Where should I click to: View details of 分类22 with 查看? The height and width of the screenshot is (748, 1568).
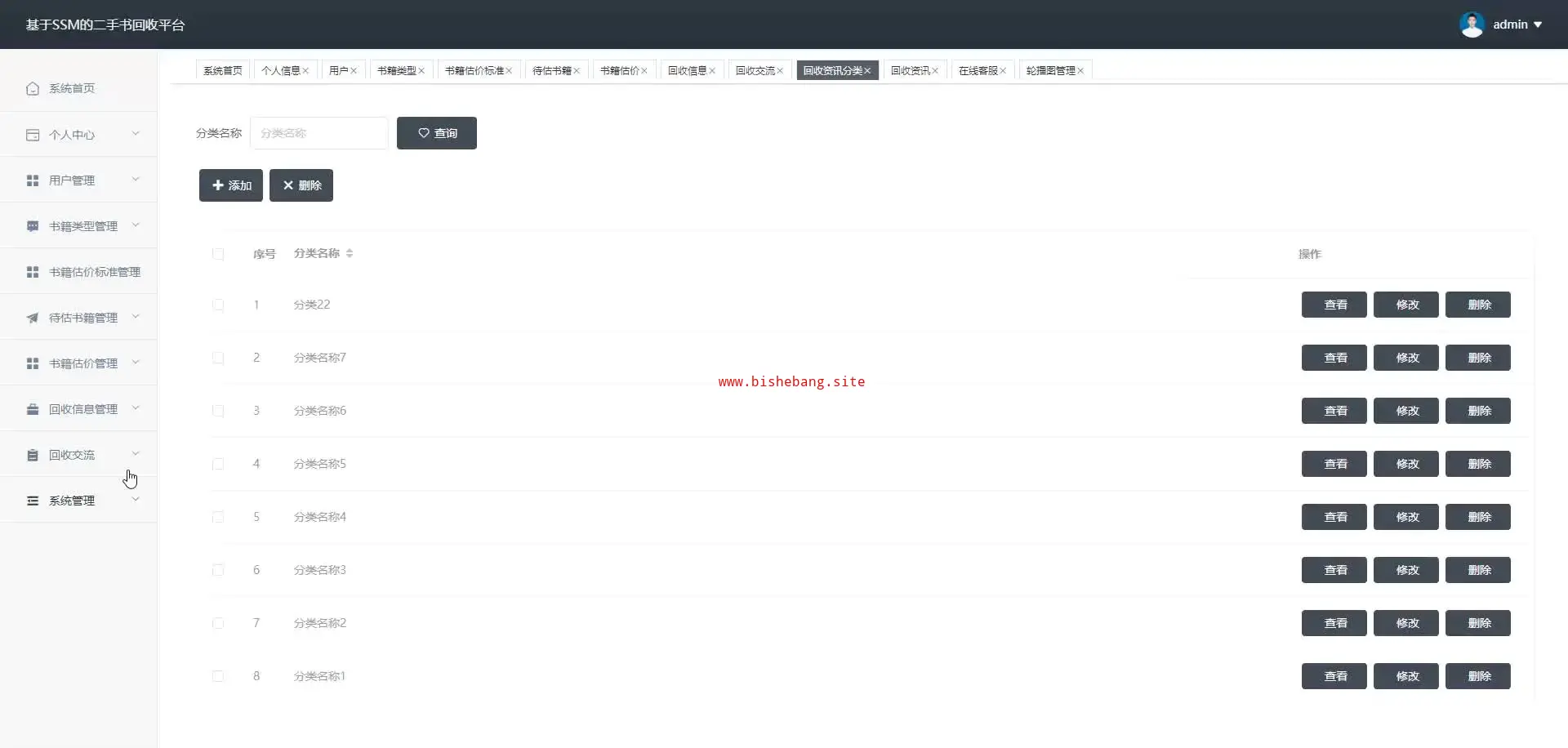coord(1334,305)
